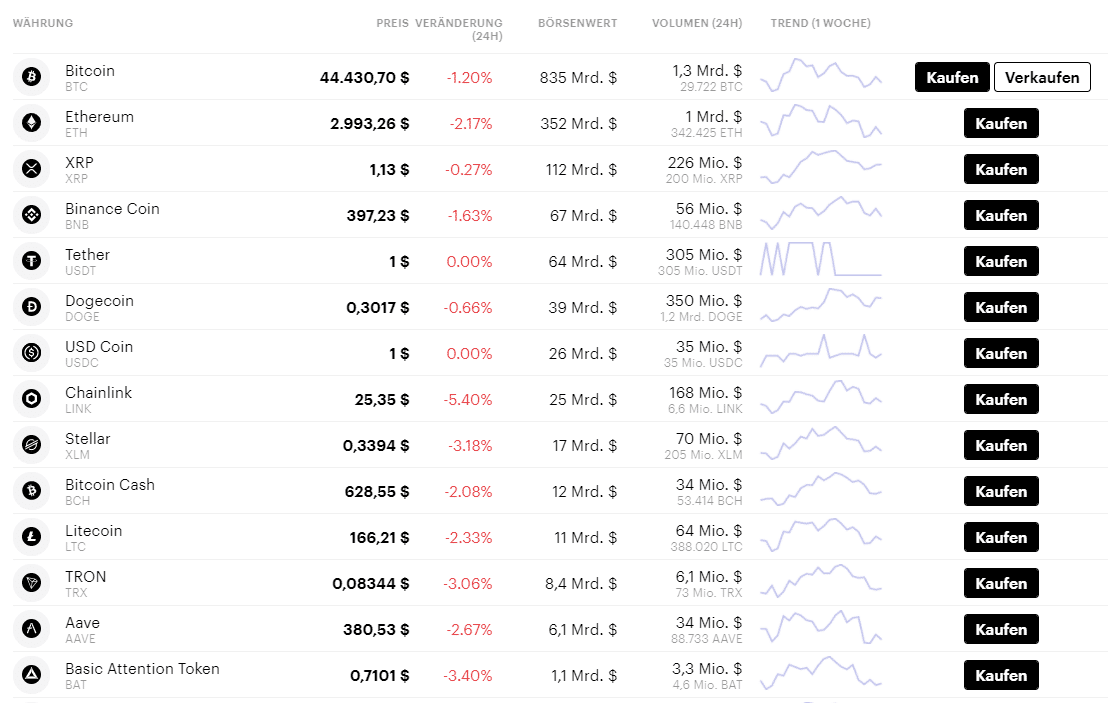Click the Bitcoin price 44.430,70 $
Viewport: 1112px width, 703px height.
coord(365,78)
